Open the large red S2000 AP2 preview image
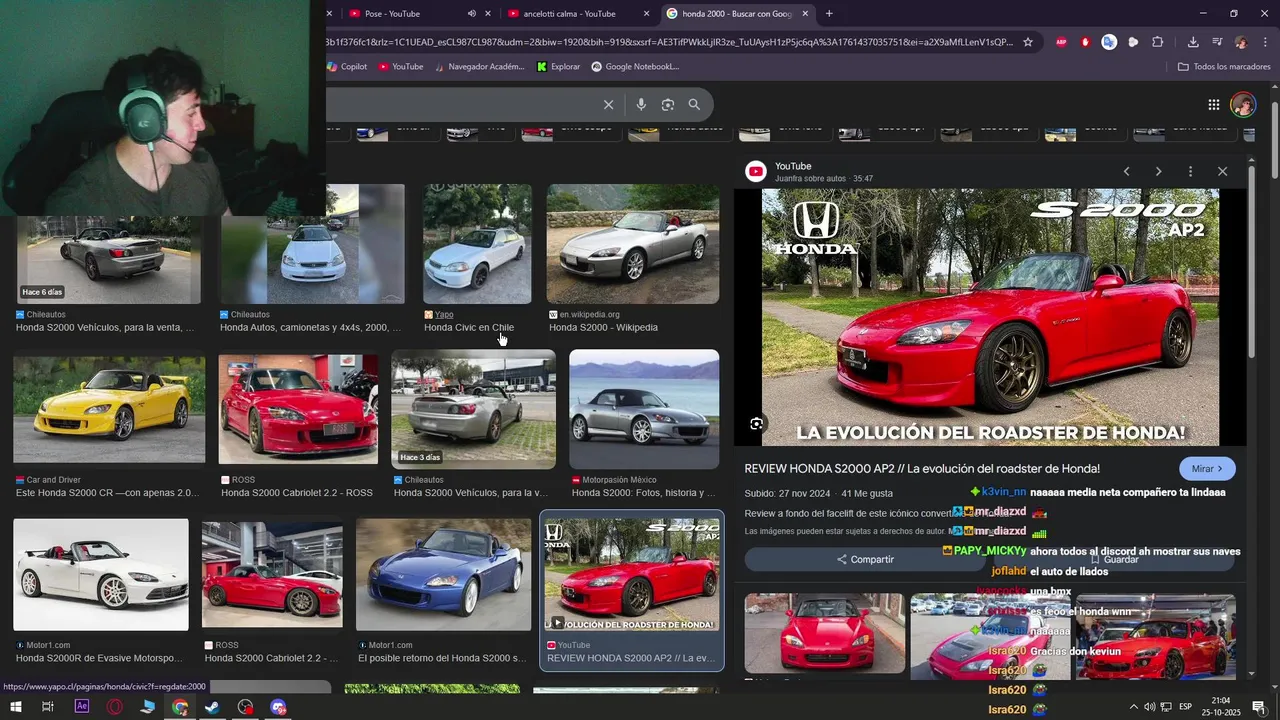This screenshot has width=1280, height=720. [x=990, y=317]
